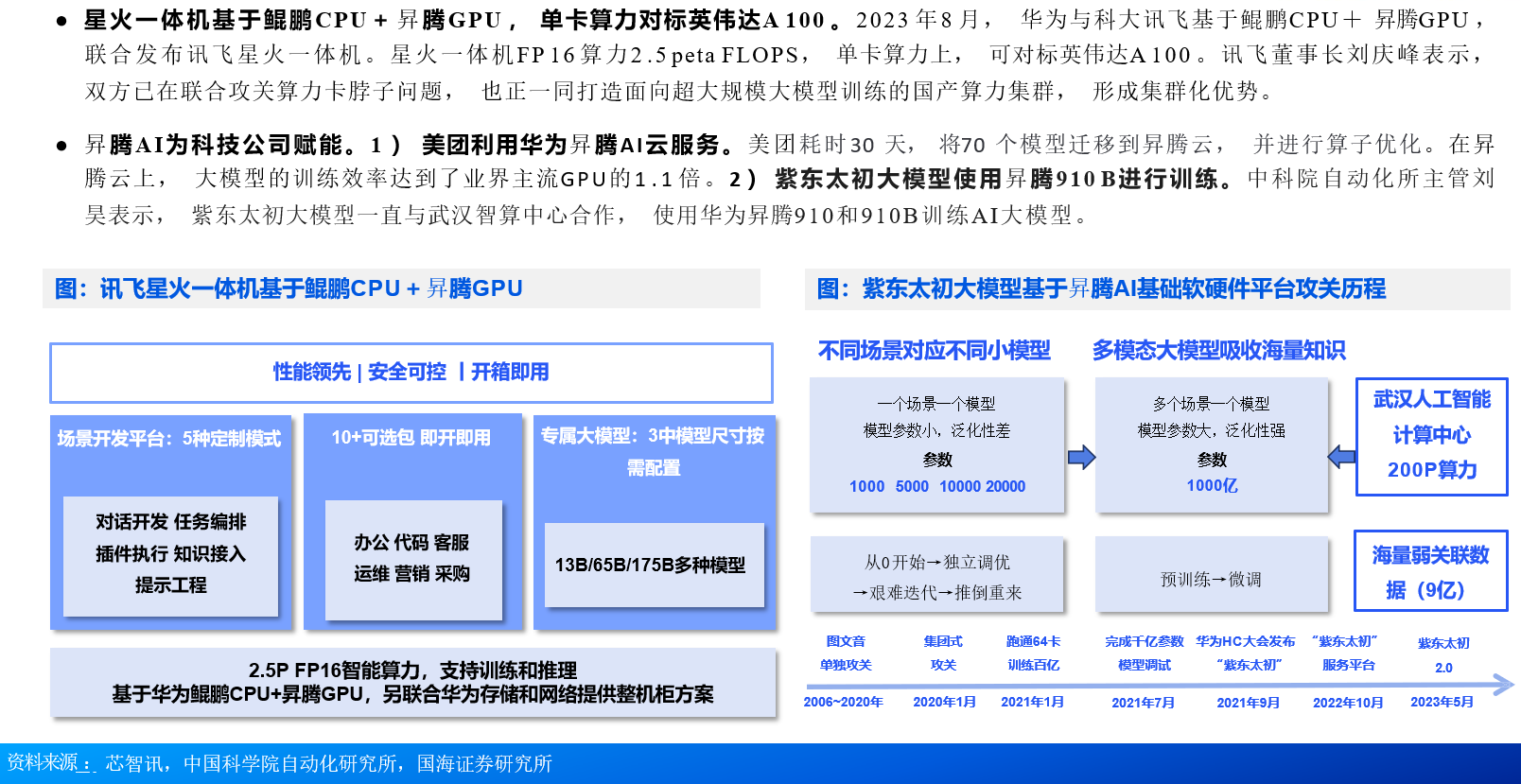The height and width of the screenshot is (784, 1521).
Task: Select the 2023年5月 timeline date
Action: point(1442,702)
